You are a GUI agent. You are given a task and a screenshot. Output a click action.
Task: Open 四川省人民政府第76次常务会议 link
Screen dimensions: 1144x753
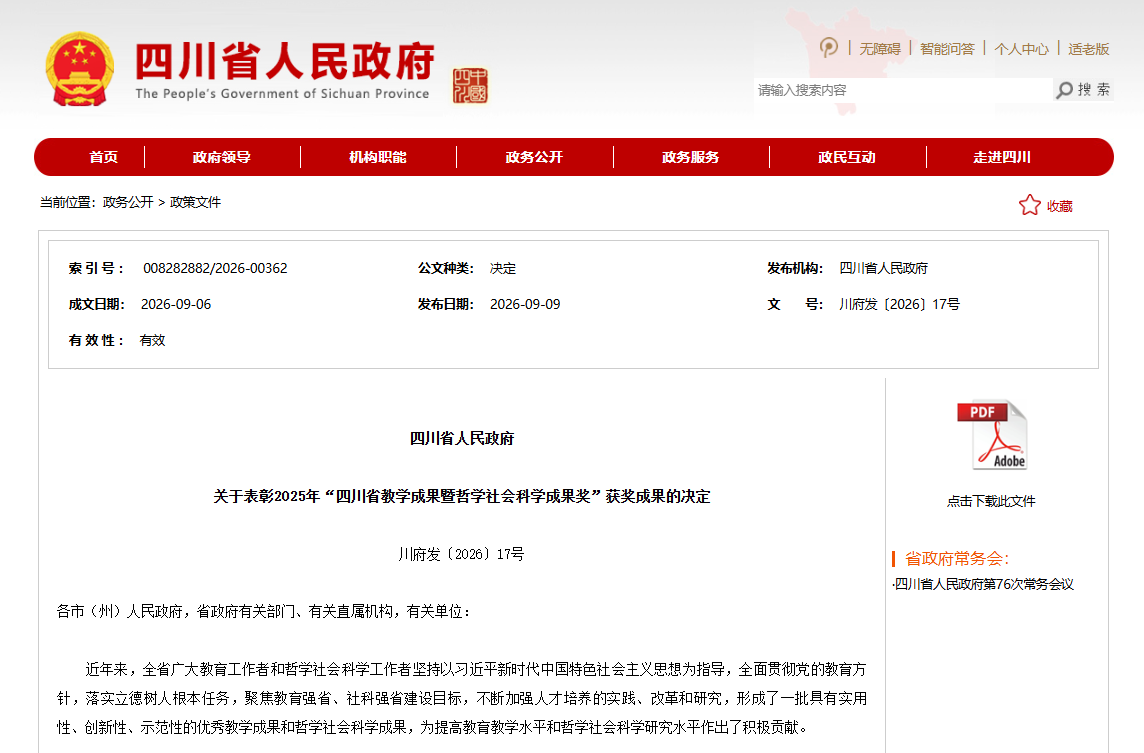983,584
